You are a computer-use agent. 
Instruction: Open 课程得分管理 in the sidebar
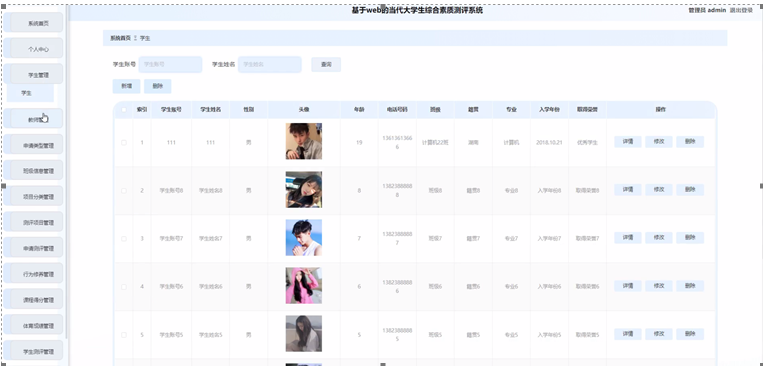pyautogui.click(x=34, y=300)
